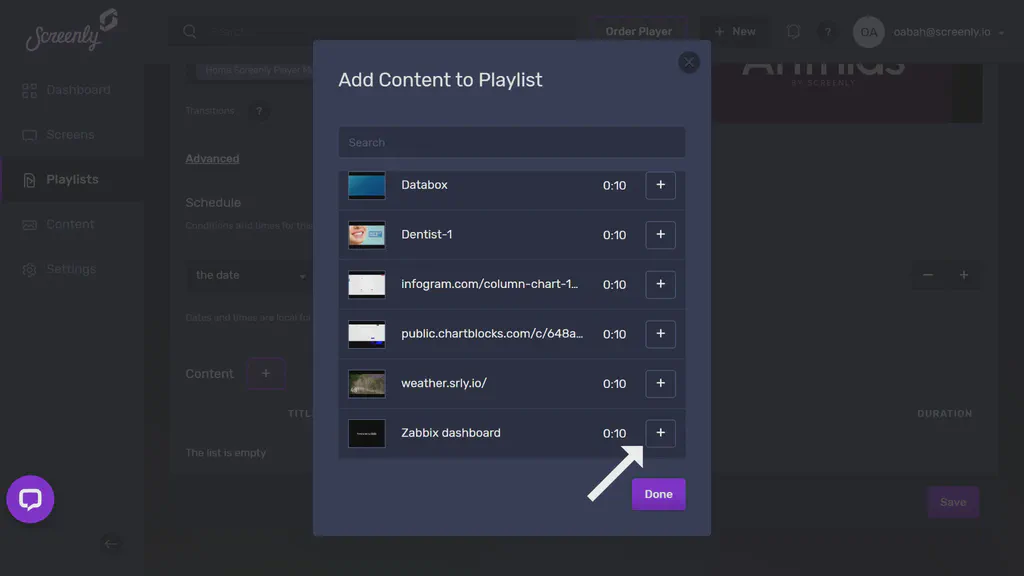This screenshot has height=576, width=1024.
Task: Click the search magnifier in top bar
Action: click(x=190, y=31)
